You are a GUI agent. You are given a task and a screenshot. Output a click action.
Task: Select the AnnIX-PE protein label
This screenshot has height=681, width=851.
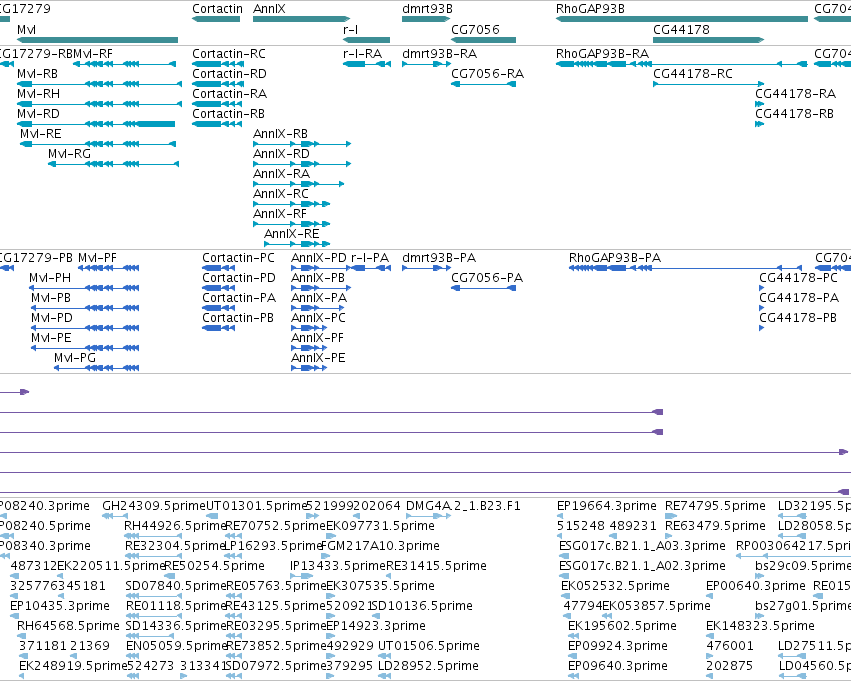click(x=318, y=358)
